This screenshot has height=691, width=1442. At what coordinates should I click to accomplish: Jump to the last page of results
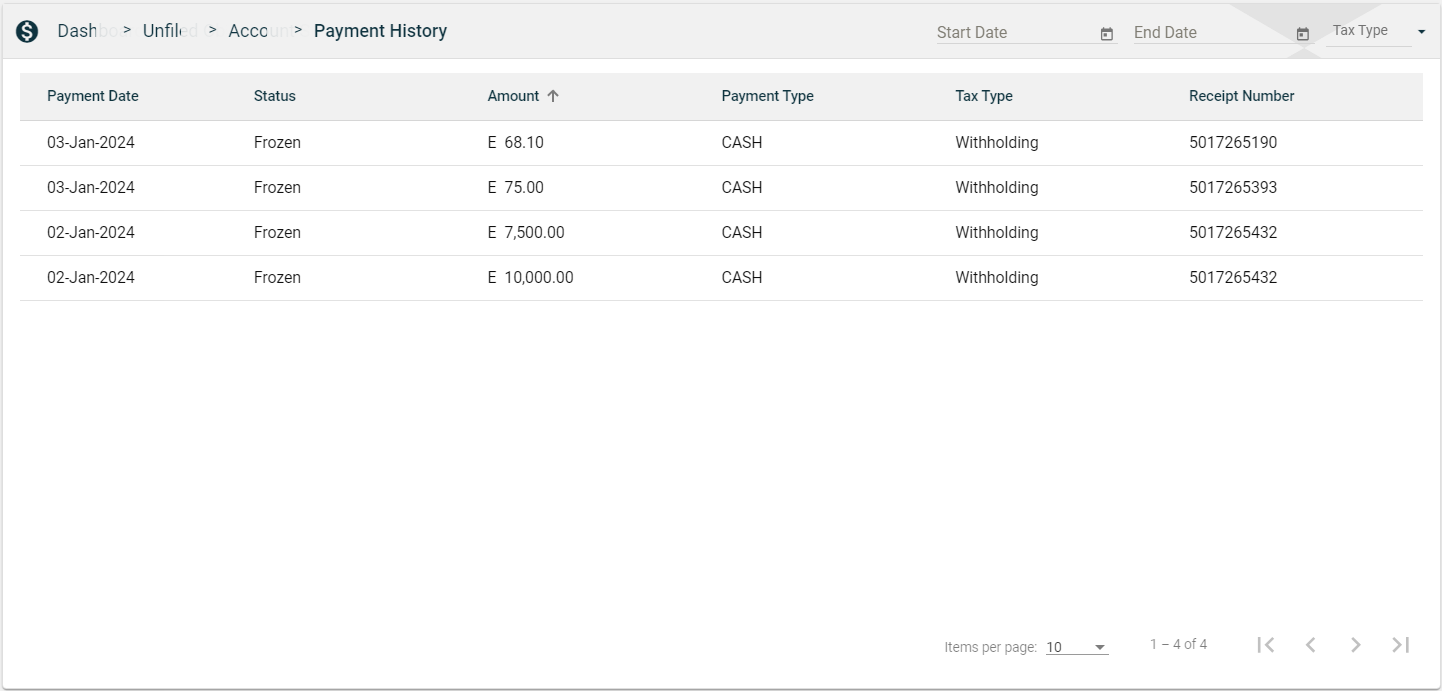[1400, 645]
